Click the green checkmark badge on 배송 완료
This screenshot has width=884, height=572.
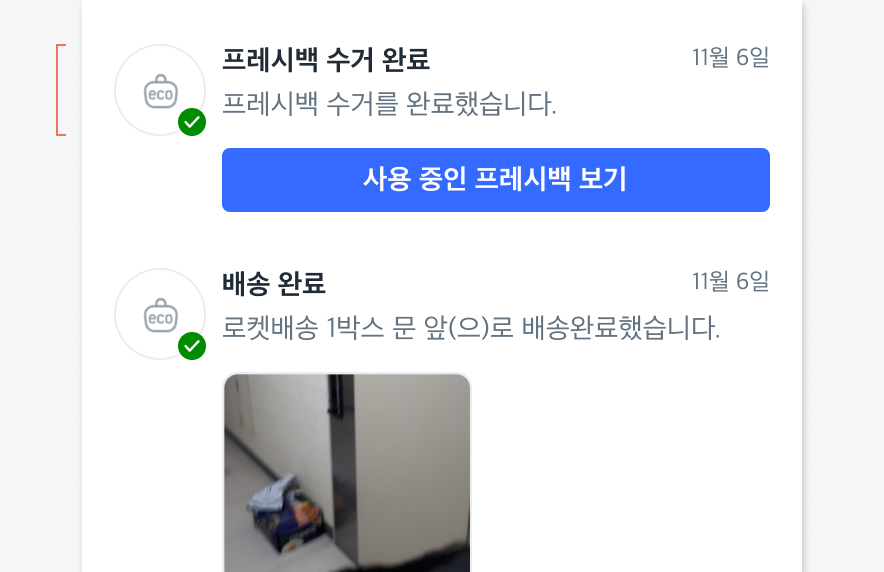(x=192, y=346)
